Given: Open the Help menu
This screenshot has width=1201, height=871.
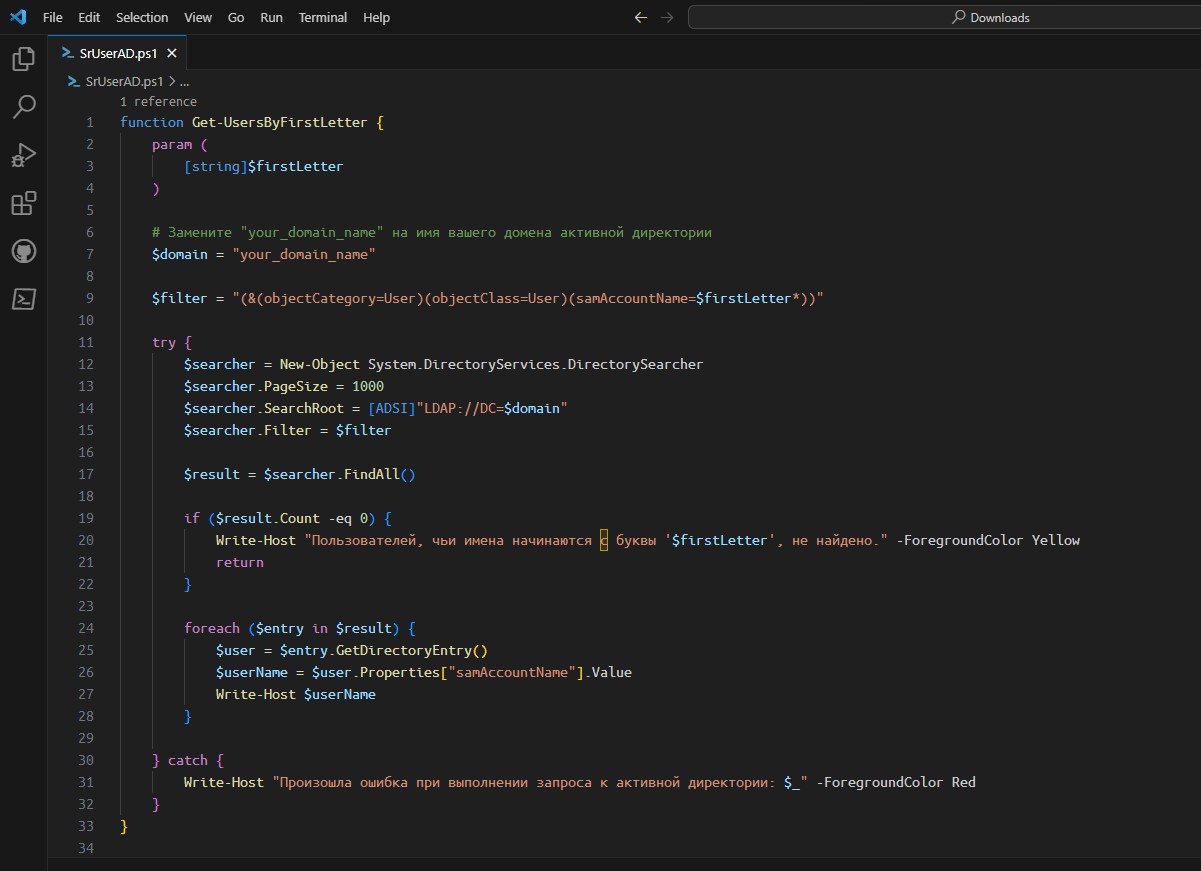Looking at the screenshot, I should pyautogui.click(x=376, y=17).
